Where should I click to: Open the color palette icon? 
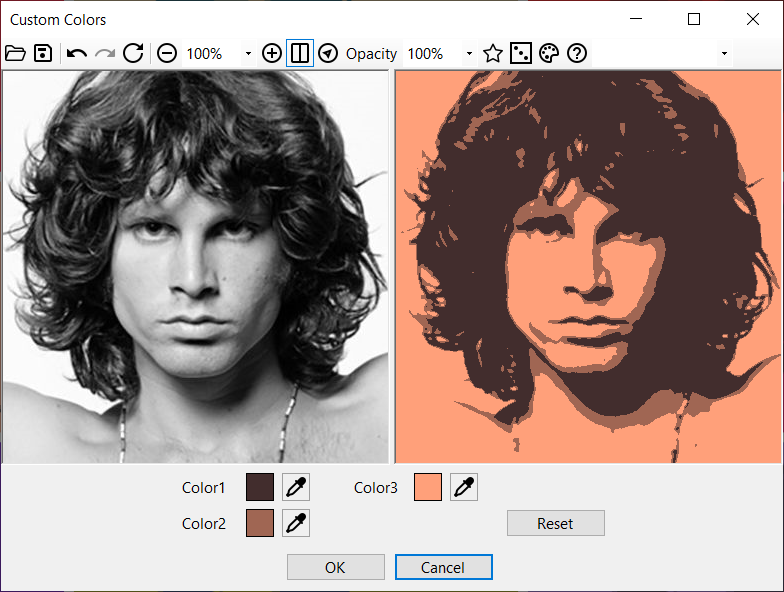[548, 53]
